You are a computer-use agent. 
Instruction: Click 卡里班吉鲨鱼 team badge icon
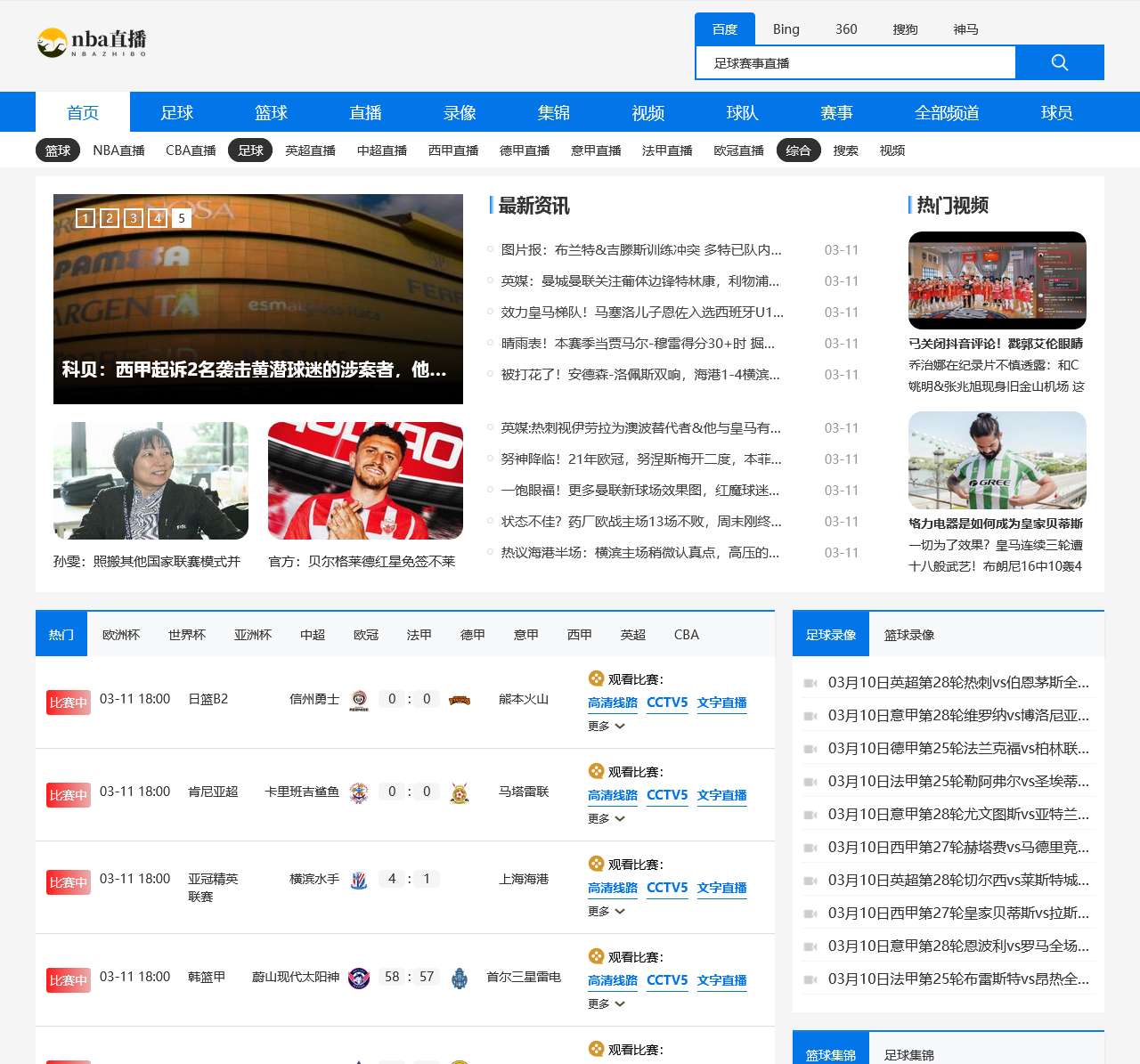359,792
